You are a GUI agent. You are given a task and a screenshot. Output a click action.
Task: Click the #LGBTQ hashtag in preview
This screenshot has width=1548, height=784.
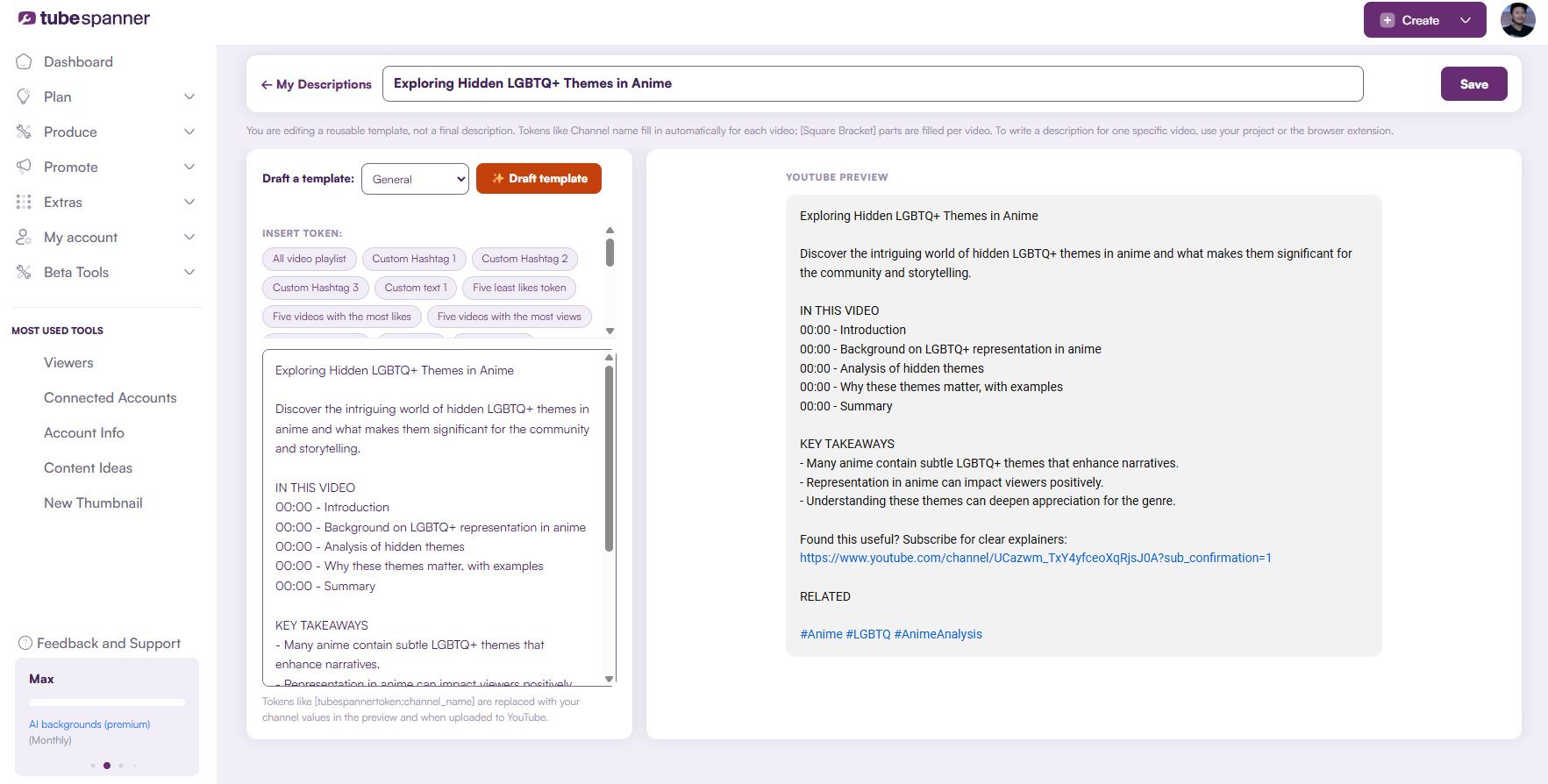pyautogui.click(x=868, y=634)
